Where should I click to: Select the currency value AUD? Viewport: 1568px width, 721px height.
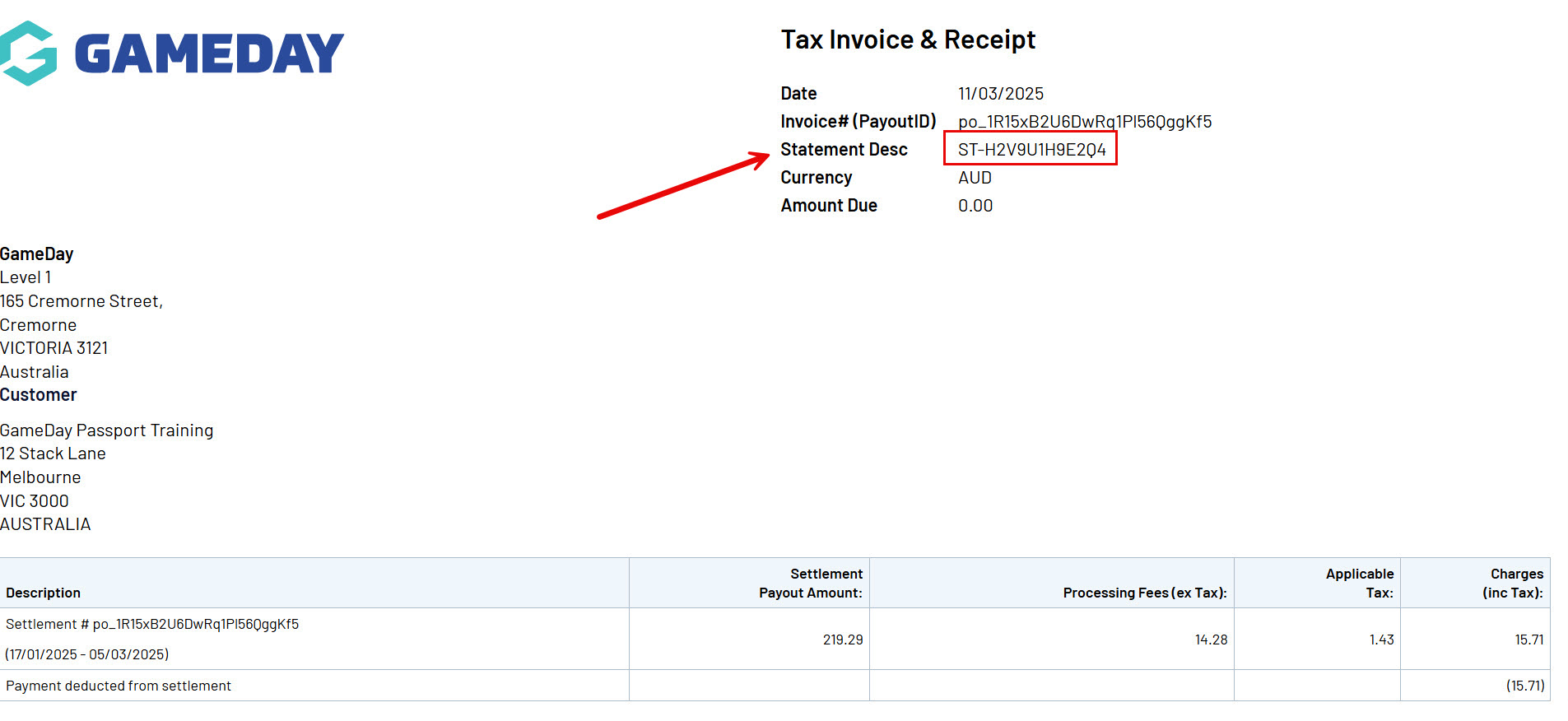(x=975, y=178)
